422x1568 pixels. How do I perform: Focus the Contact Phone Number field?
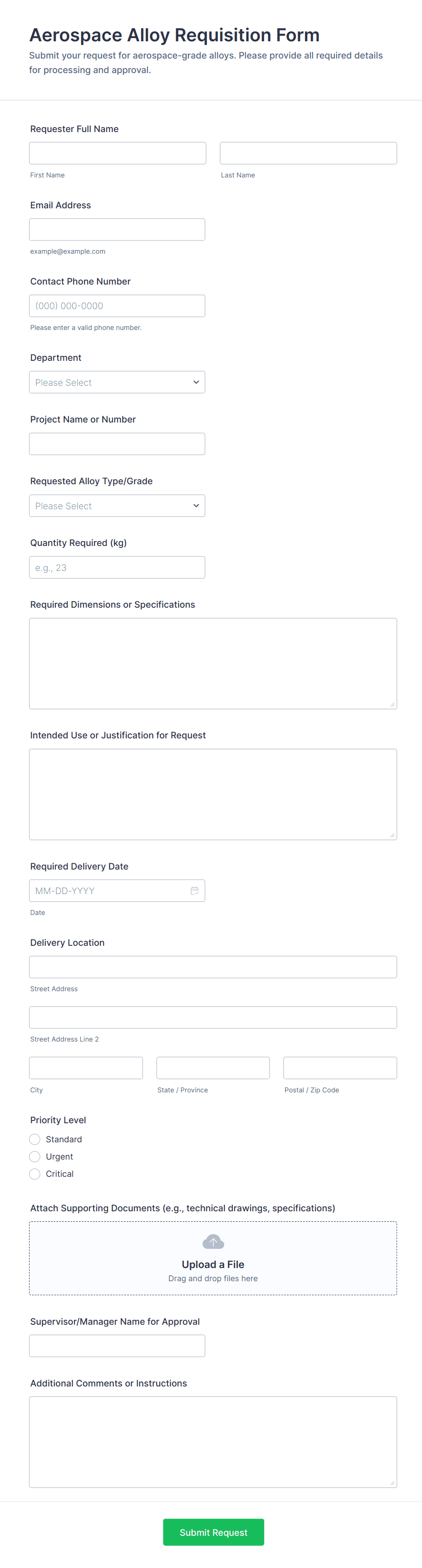(x=117, y=305)
